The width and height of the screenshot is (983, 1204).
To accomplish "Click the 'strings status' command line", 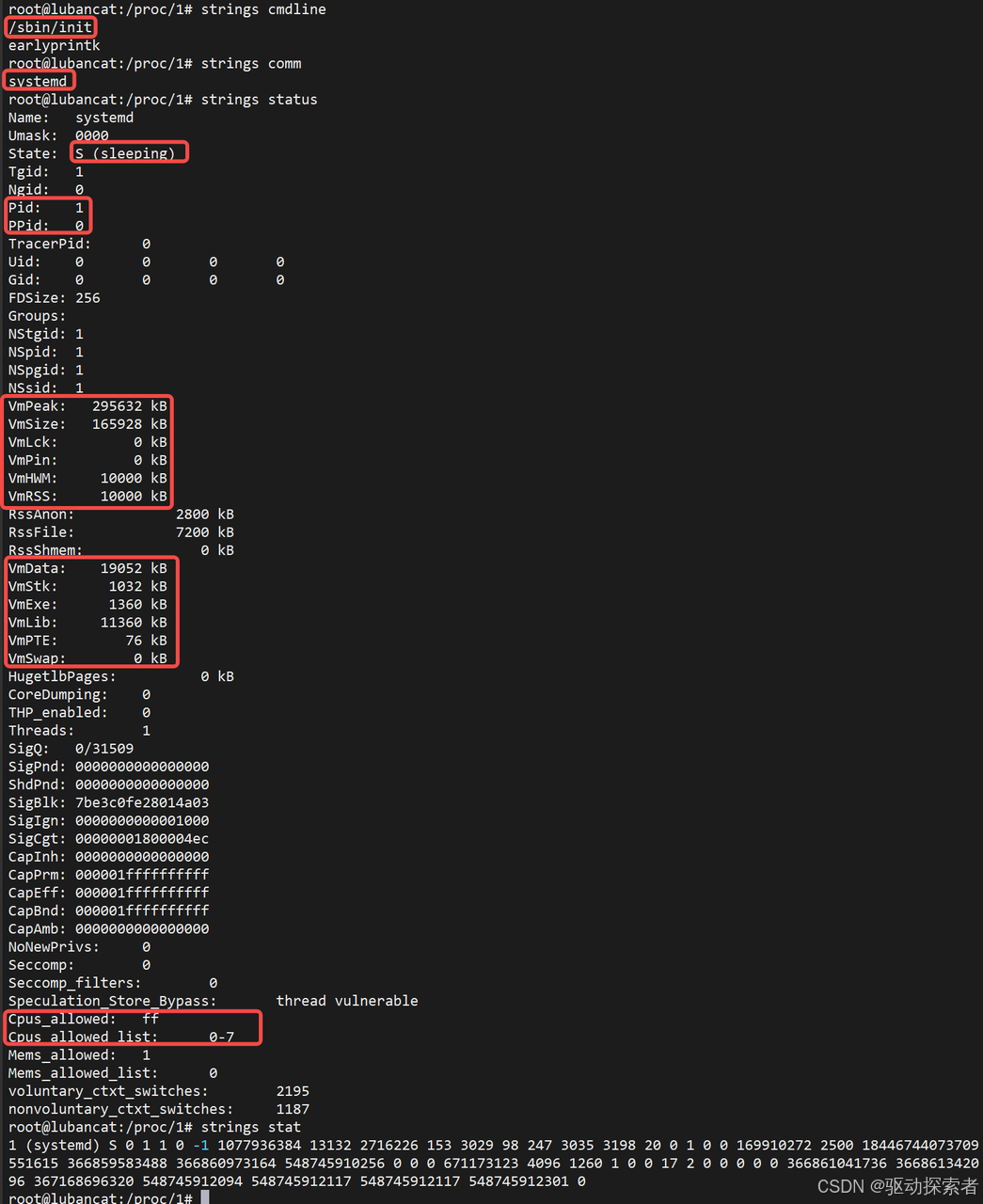I will pyautogui.click(x=163, y=99).
